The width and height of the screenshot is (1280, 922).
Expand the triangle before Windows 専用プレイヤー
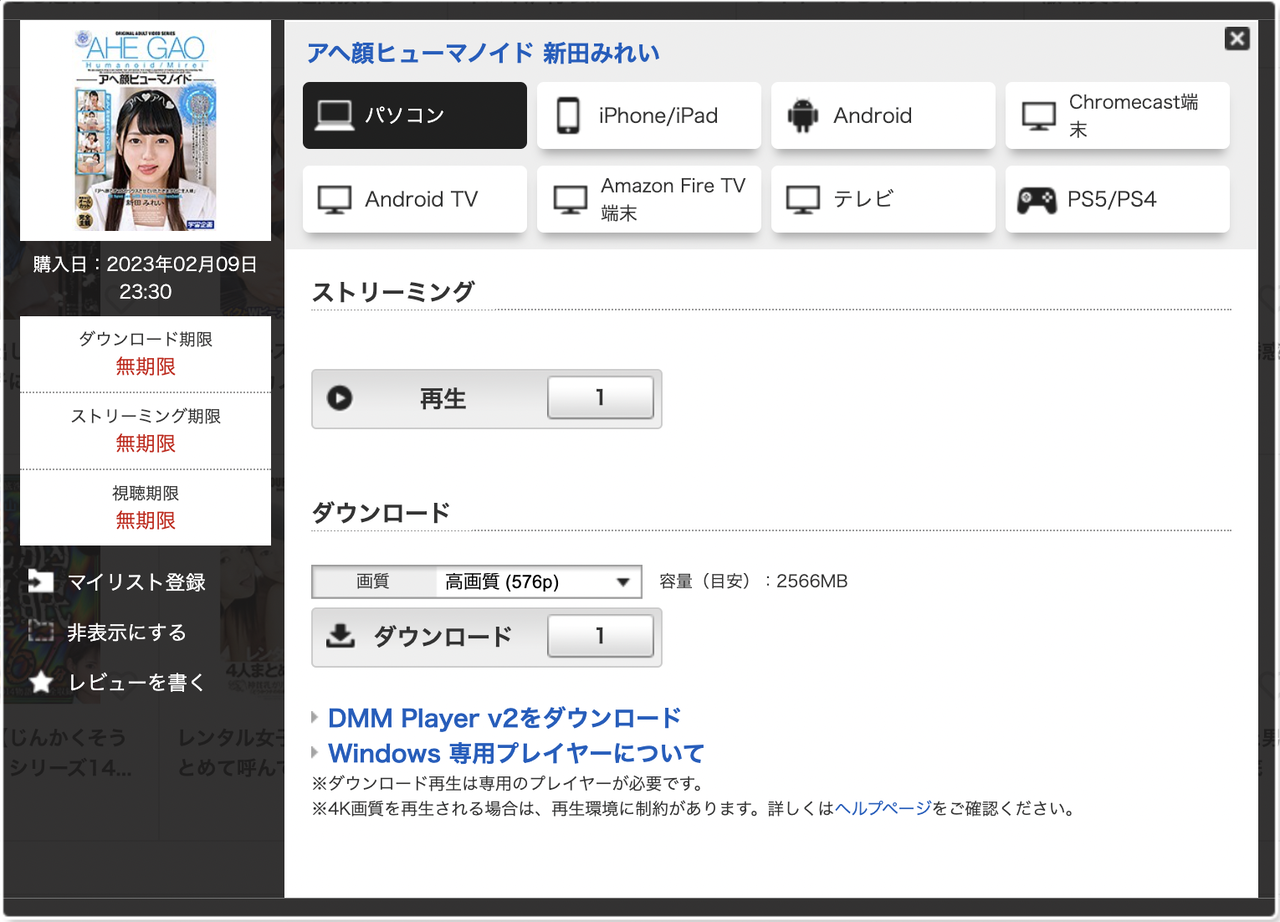[x=316, y=753]
